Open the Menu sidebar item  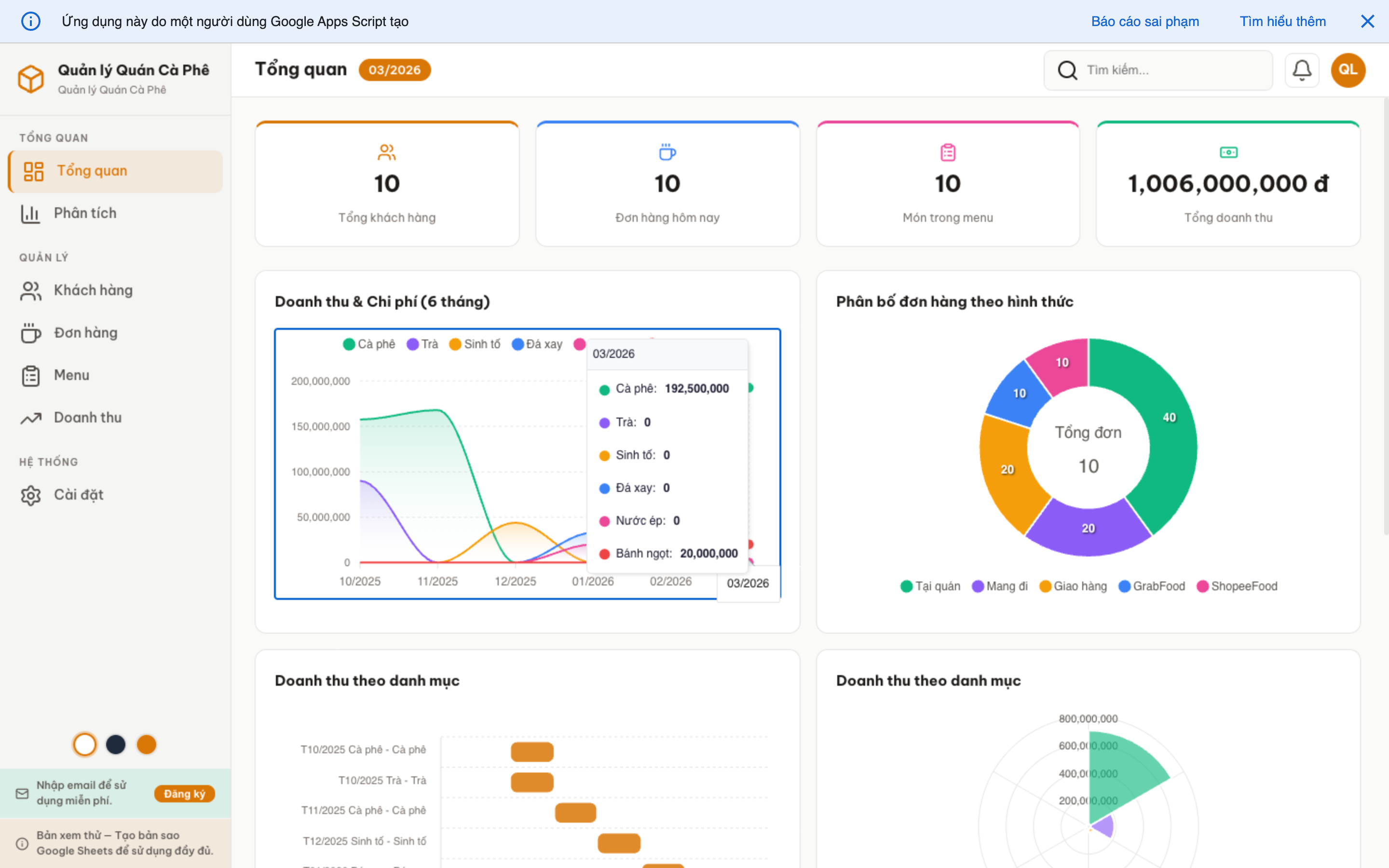coord(71,376)
